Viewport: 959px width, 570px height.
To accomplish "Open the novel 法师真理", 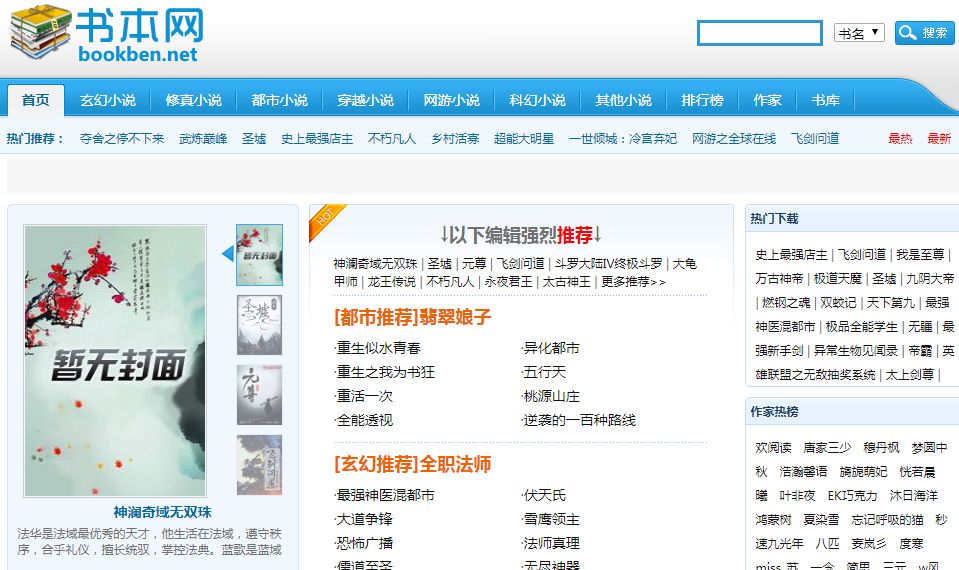I will (x=551, y=543).
